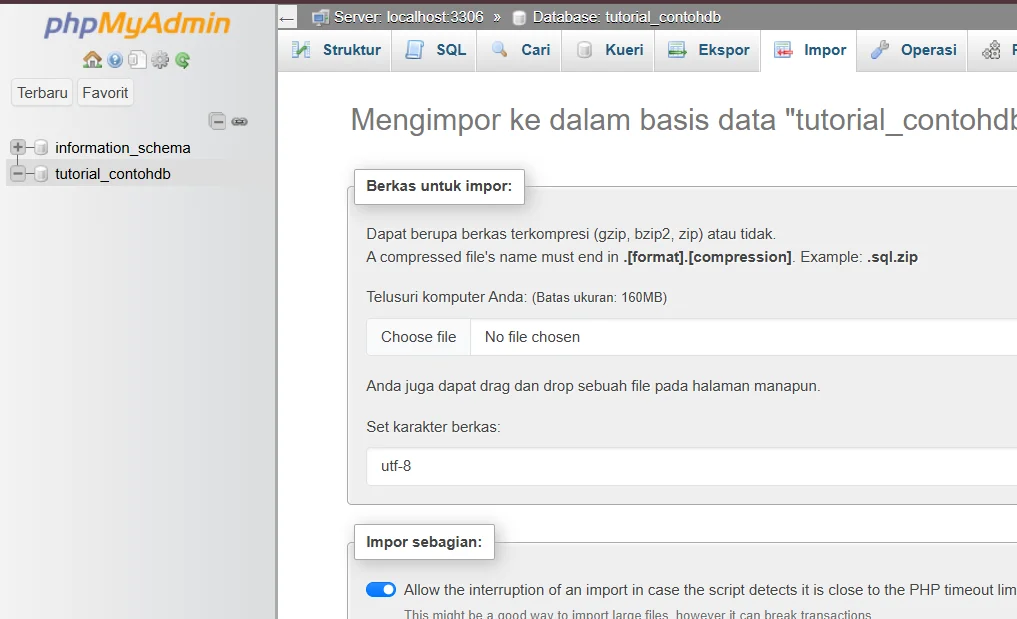Click the 'Berkas untuk impor:' legend
The image size is (1017, 619).
(x=439, y=186)
